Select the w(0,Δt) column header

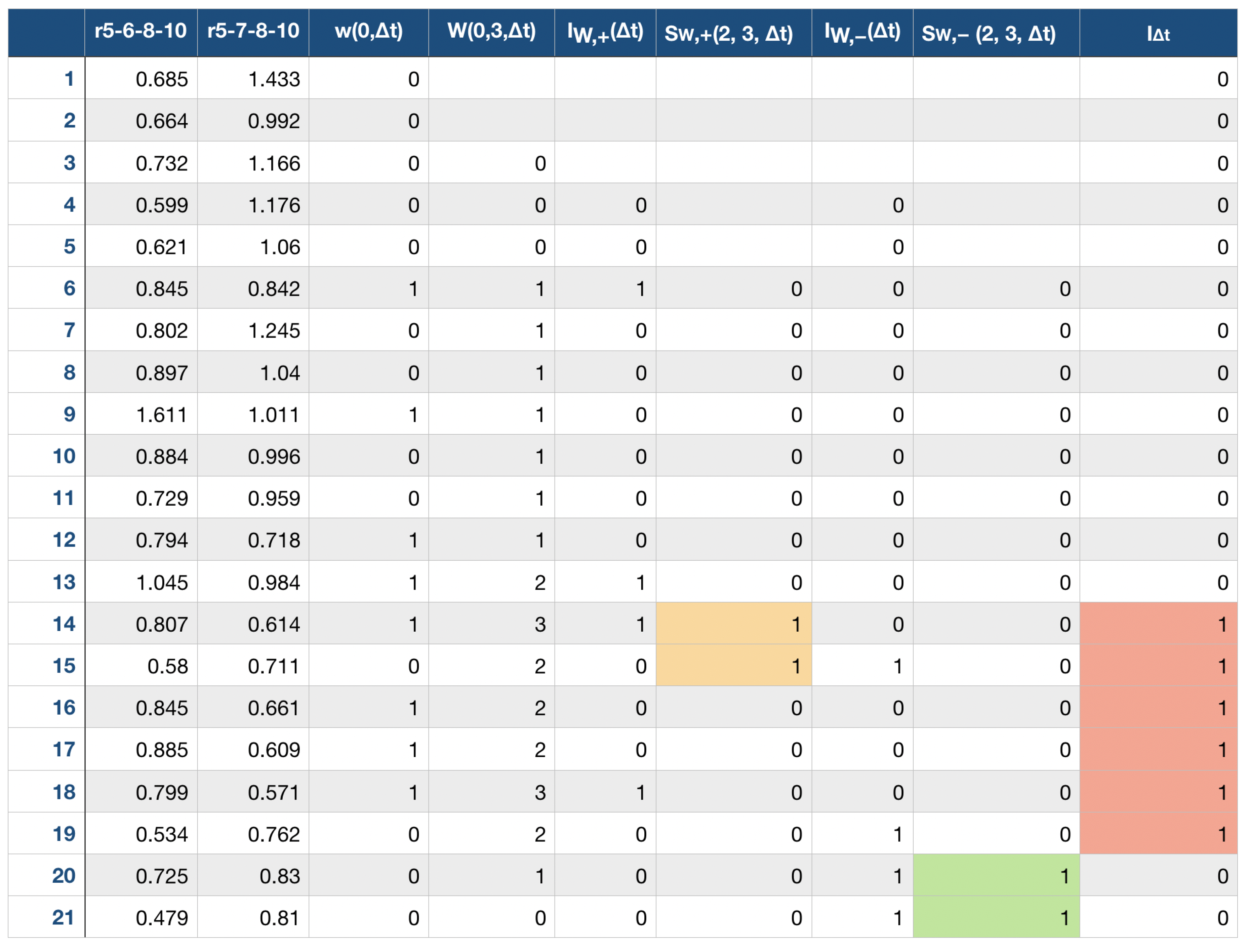point(368,31)
